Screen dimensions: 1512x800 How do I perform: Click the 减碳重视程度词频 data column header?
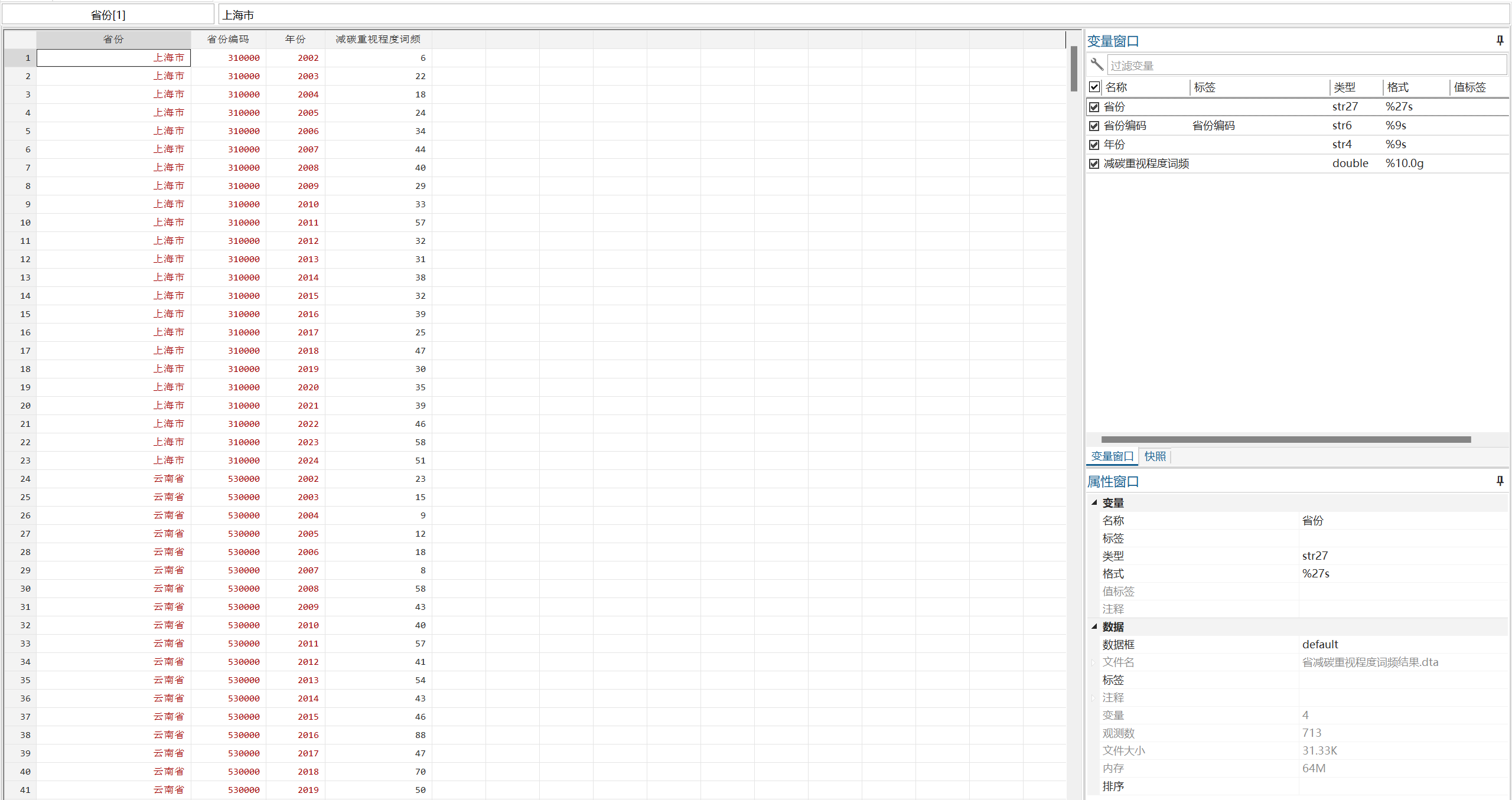378,39
